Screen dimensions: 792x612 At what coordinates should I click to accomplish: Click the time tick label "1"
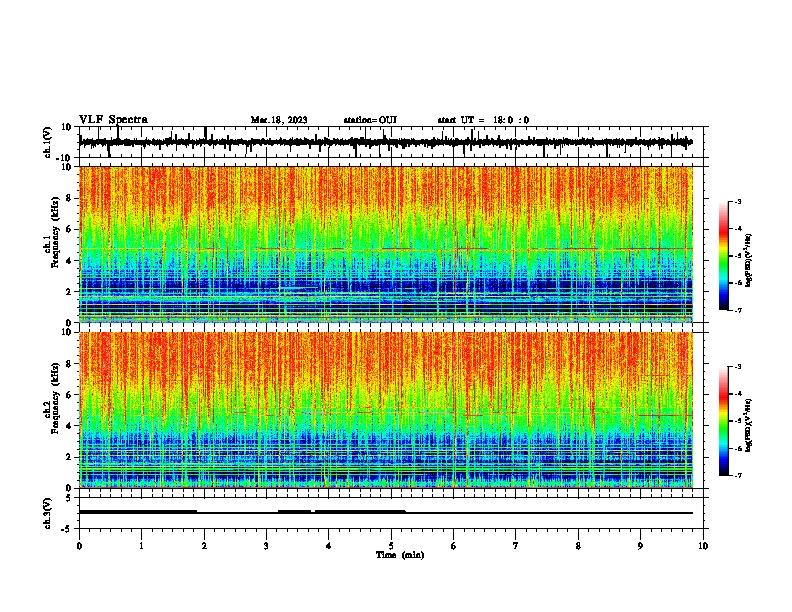tap(141, 546)
